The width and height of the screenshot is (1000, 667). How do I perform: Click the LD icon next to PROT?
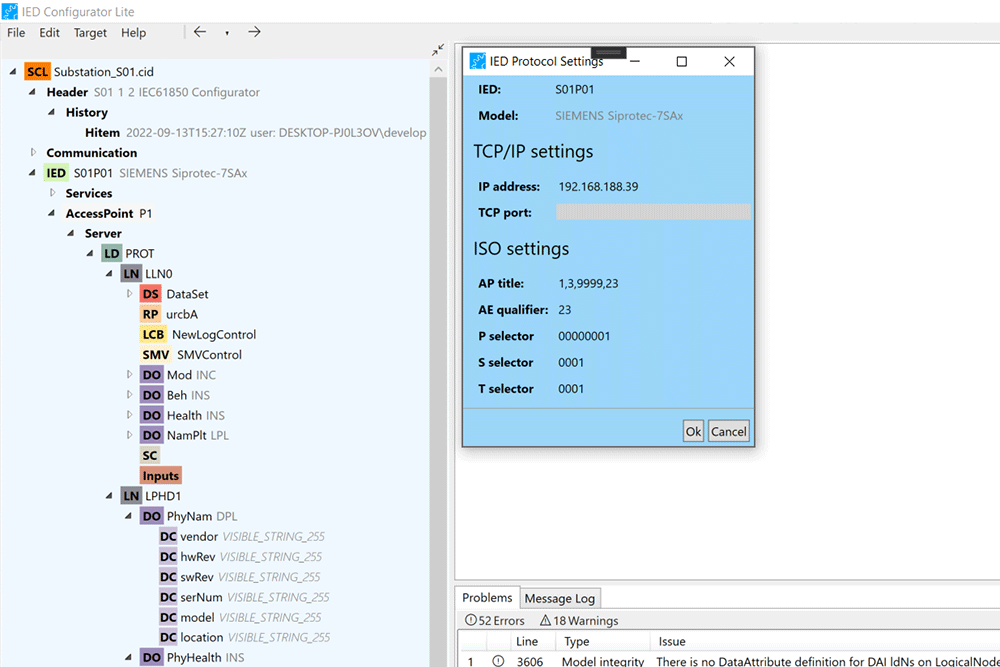click(x=112, y=254)
